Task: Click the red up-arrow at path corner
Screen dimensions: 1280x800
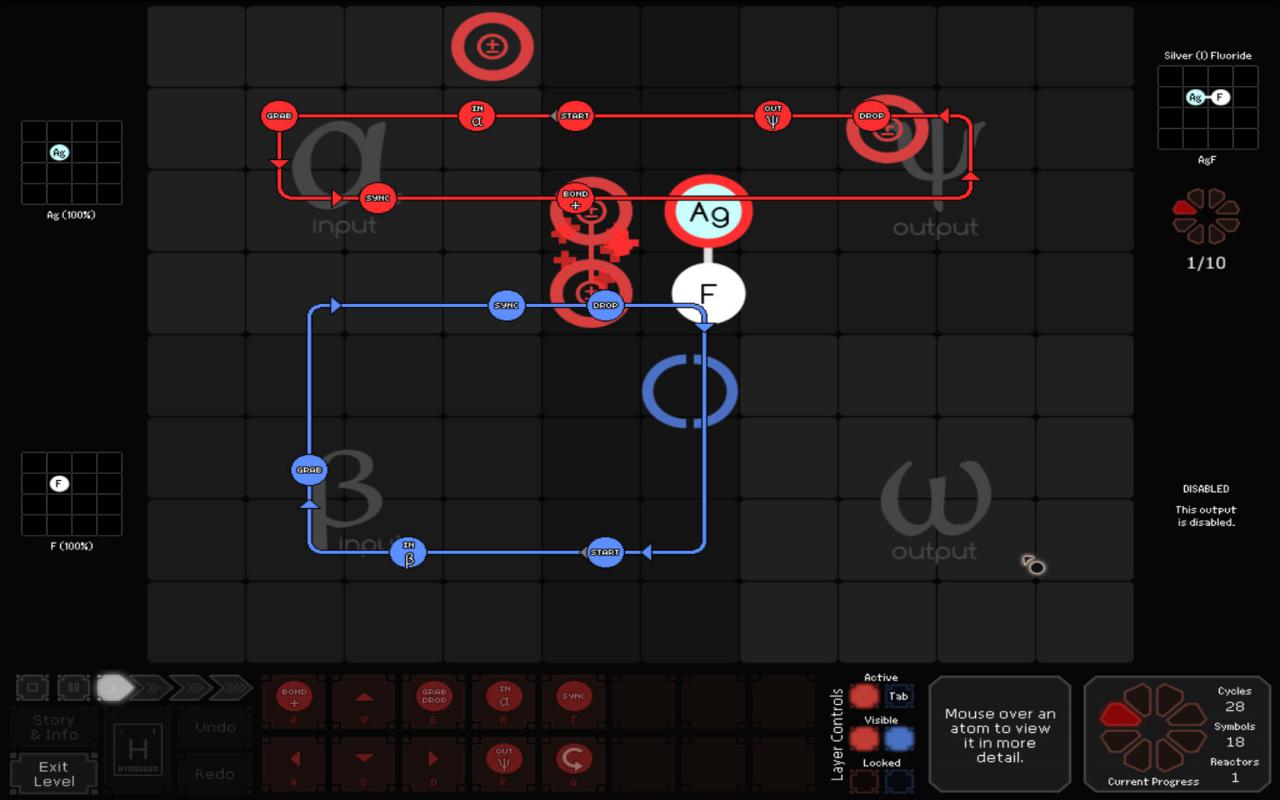Action: 970,177
